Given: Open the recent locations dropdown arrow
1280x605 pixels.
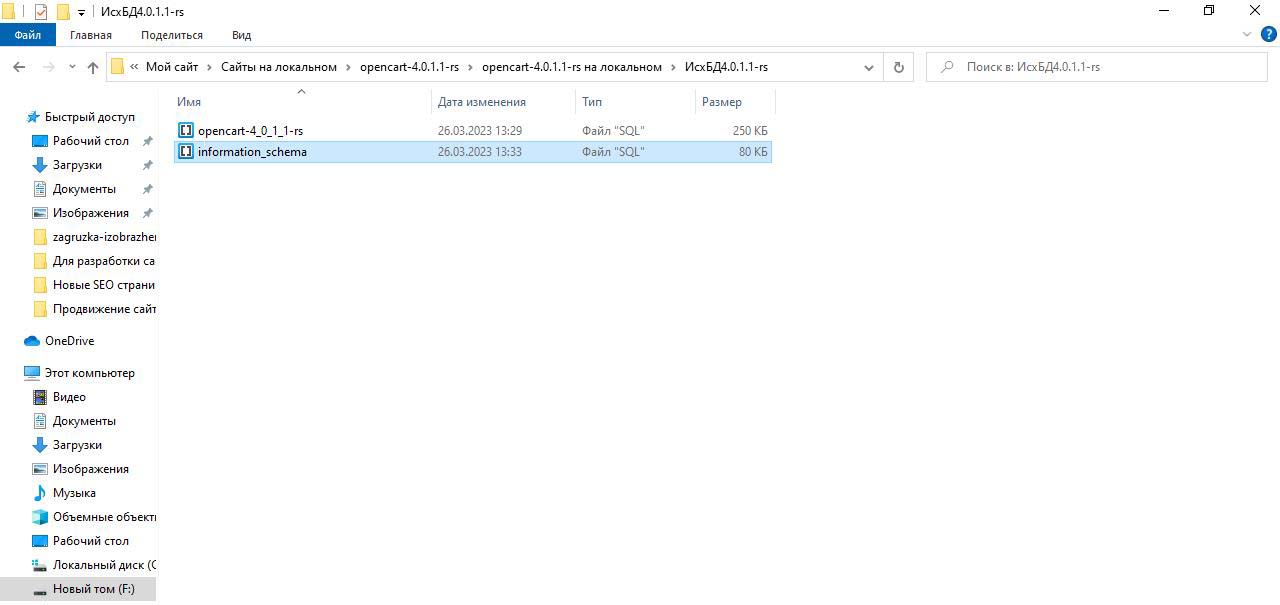Looking at the screenshot, I should [x=72, y=67].
